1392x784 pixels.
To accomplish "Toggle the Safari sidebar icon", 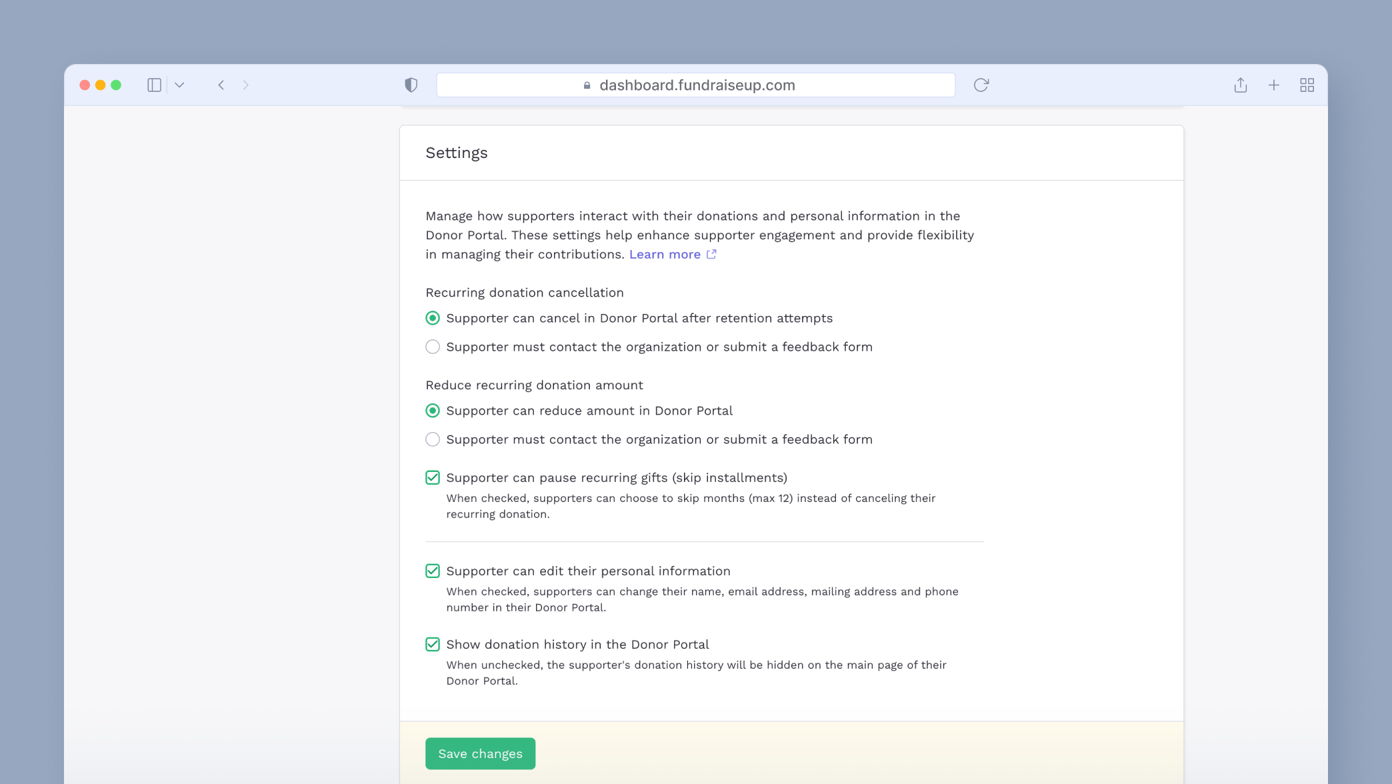I will click(x=153, y=84).
